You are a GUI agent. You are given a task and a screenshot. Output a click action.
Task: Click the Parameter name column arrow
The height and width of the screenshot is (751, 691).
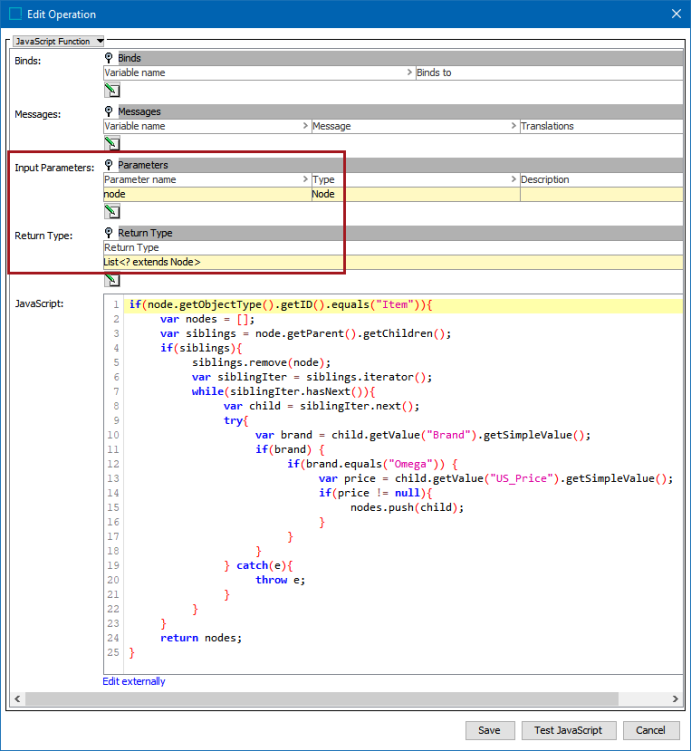tap(305, 179)
